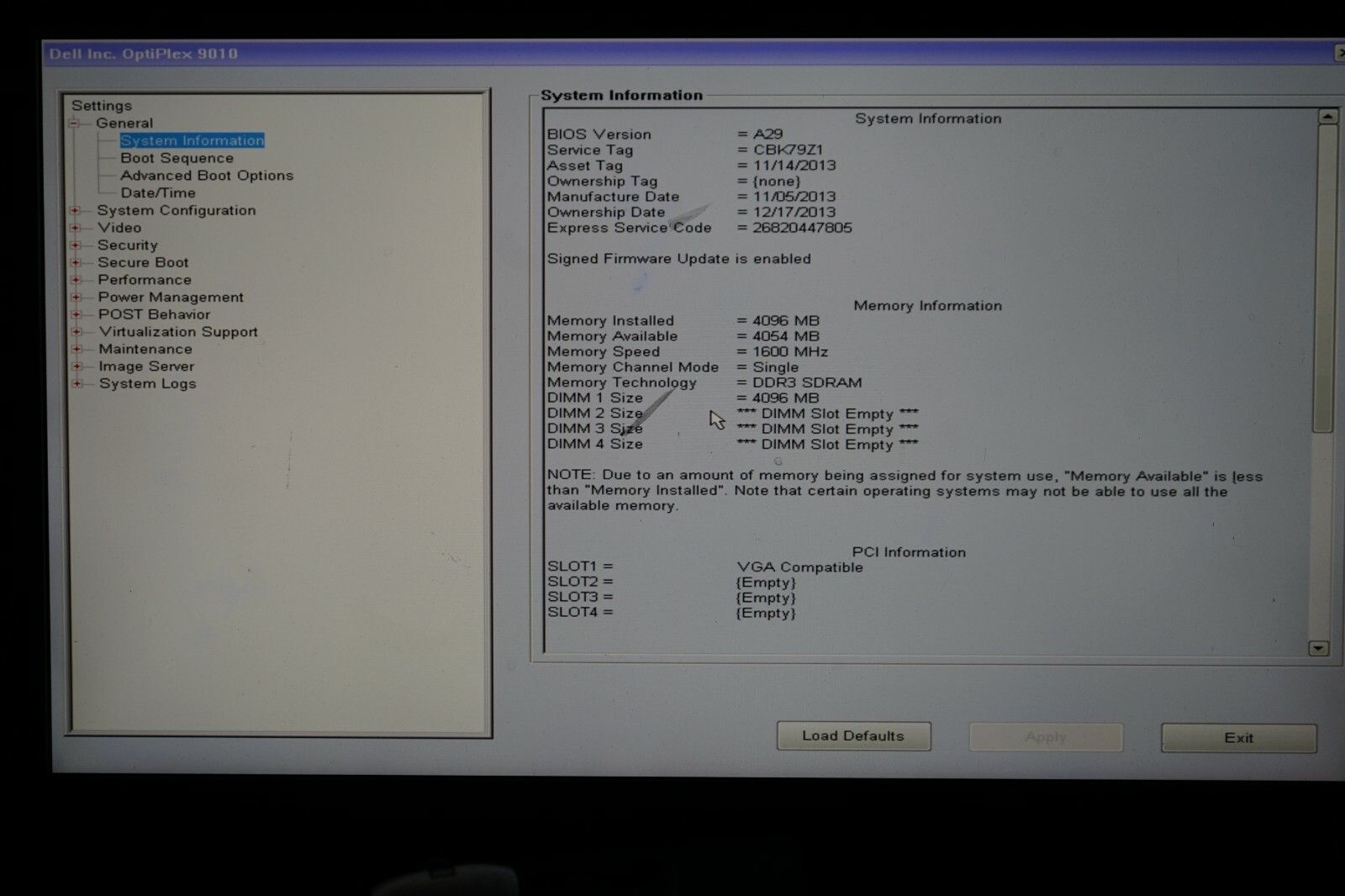
Task: Click scrollbar up arrow in System Information
Action: [x=1327, y=116]
